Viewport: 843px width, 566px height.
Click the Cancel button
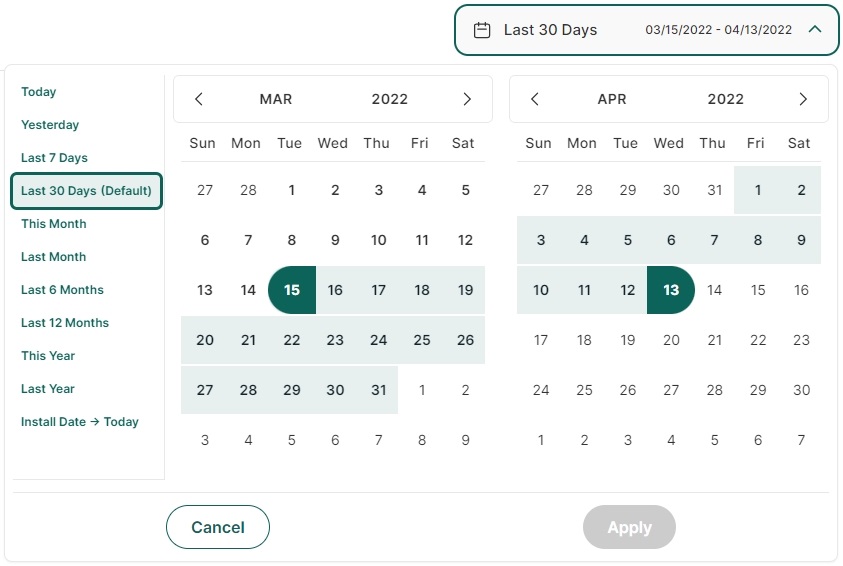pyautogui.click(x=218, y=527)
